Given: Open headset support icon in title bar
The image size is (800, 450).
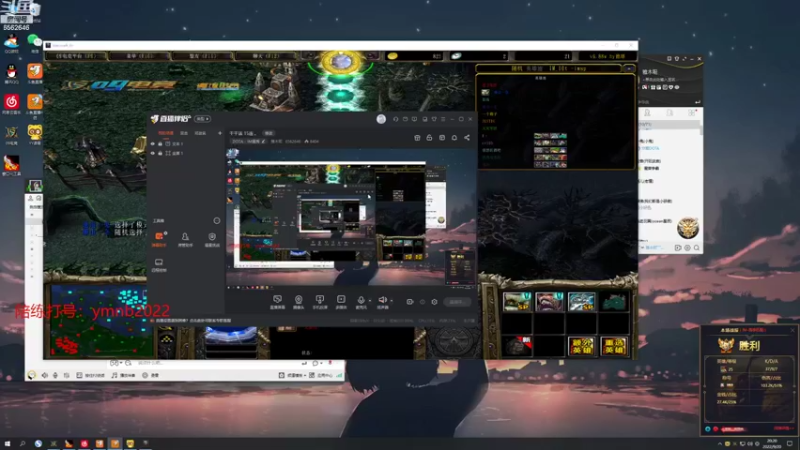Looking at the screenshot, I should [x=395, y=119].
